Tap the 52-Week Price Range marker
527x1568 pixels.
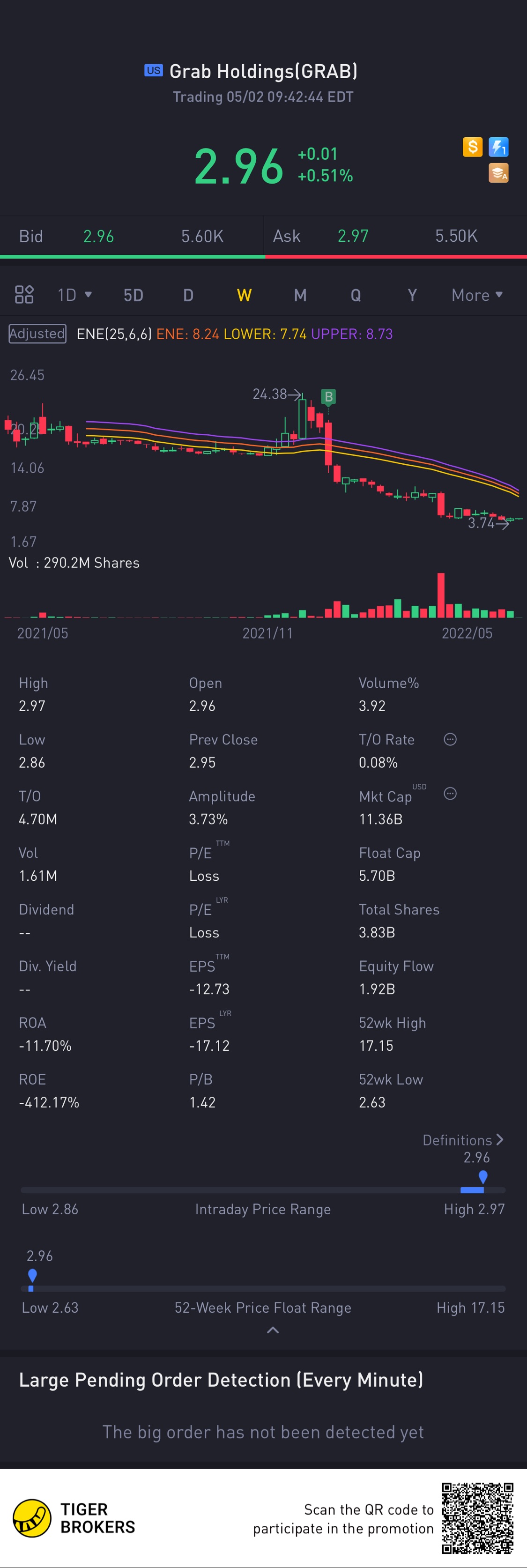[32, 1275]
